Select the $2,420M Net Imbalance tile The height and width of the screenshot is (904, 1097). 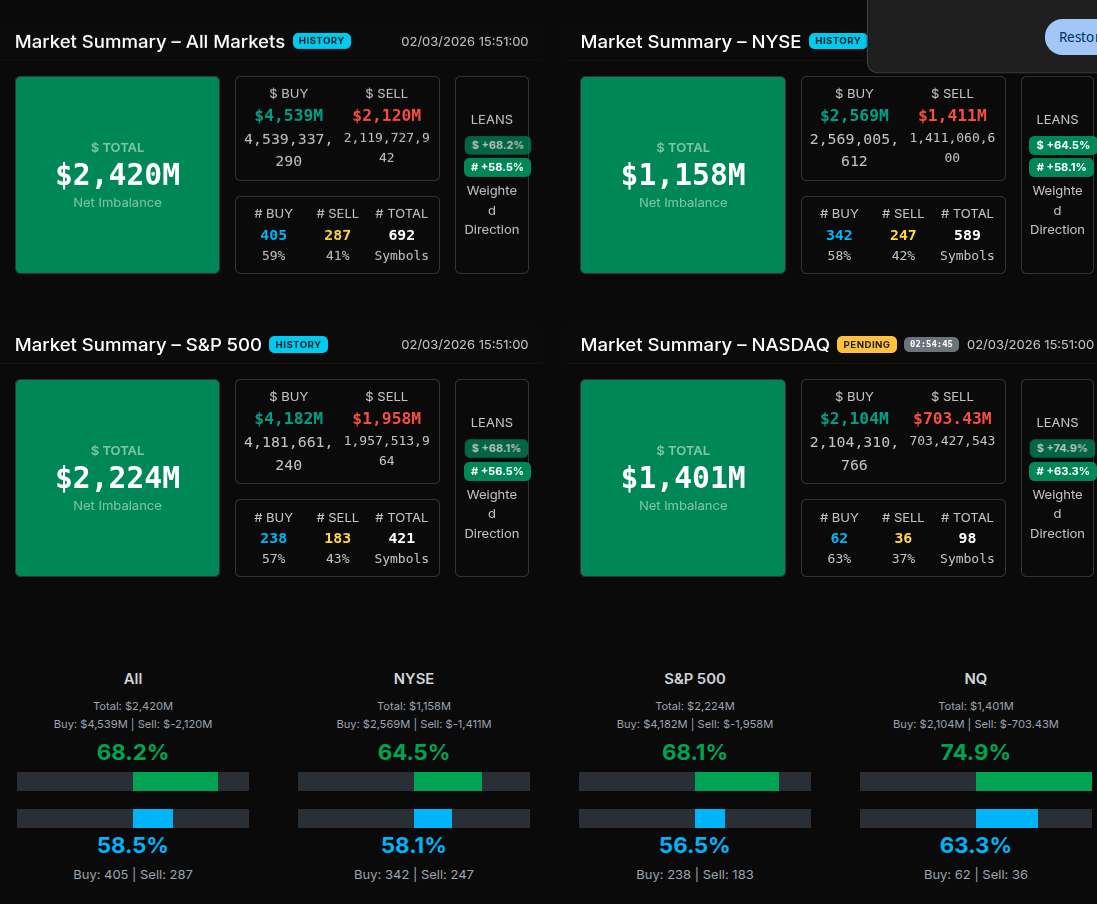(x=117, y=175)
